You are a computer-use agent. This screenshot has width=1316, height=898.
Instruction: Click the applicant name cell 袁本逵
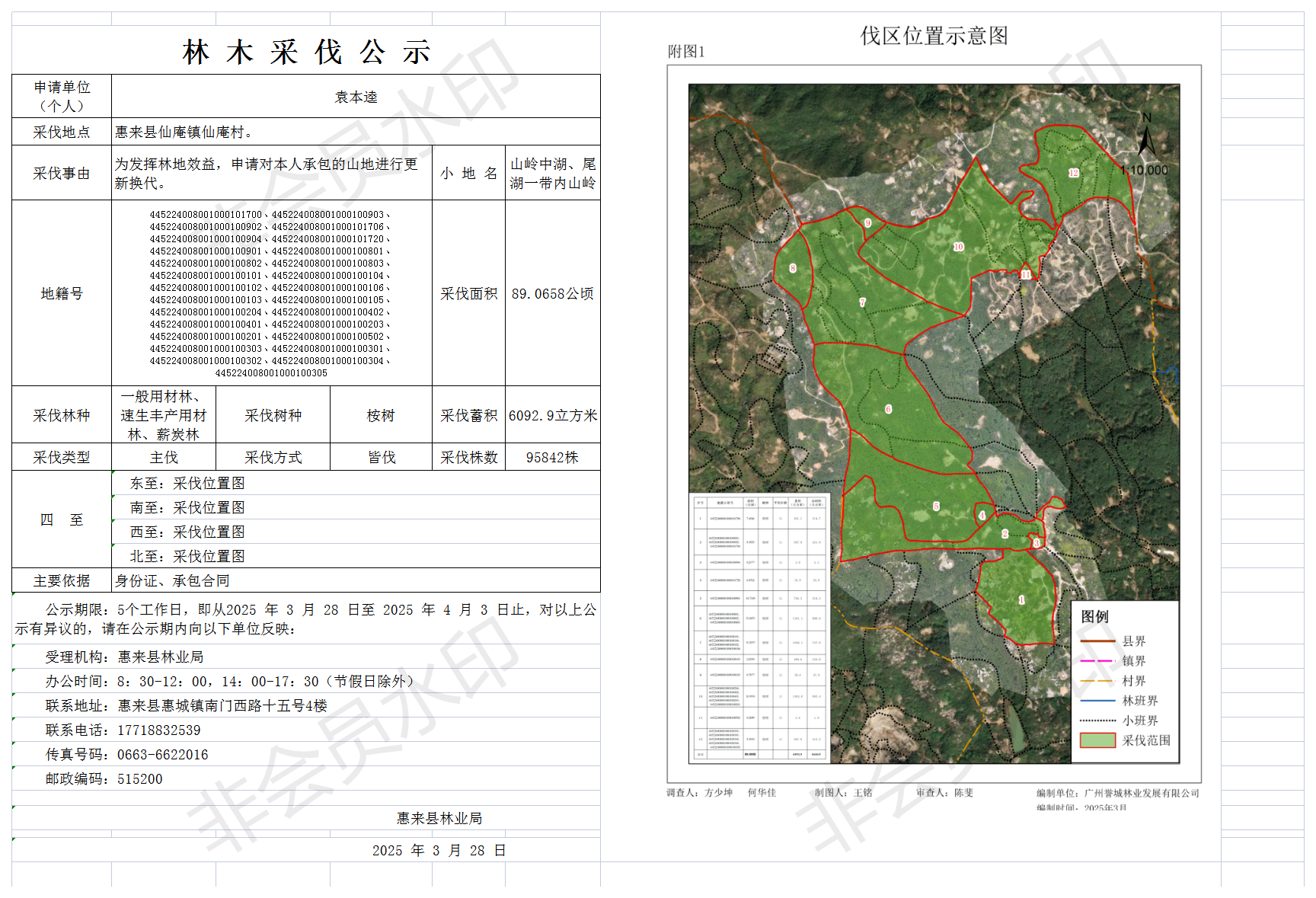[x=356, y=96]
